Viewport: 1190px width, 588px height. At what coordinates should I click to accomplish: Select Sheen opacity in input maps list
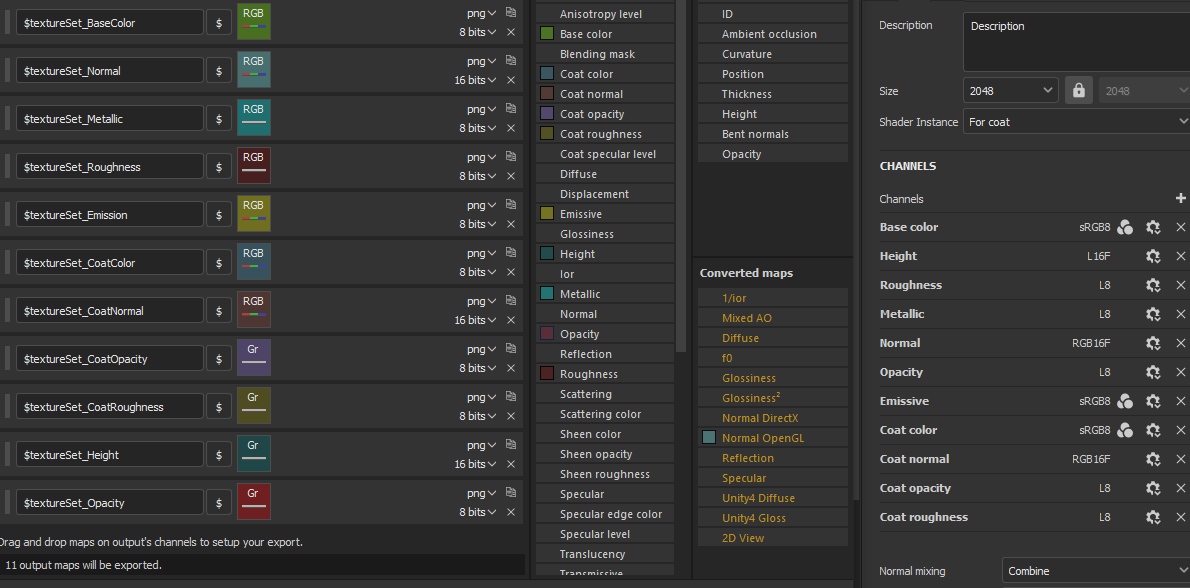pos(605,454)
